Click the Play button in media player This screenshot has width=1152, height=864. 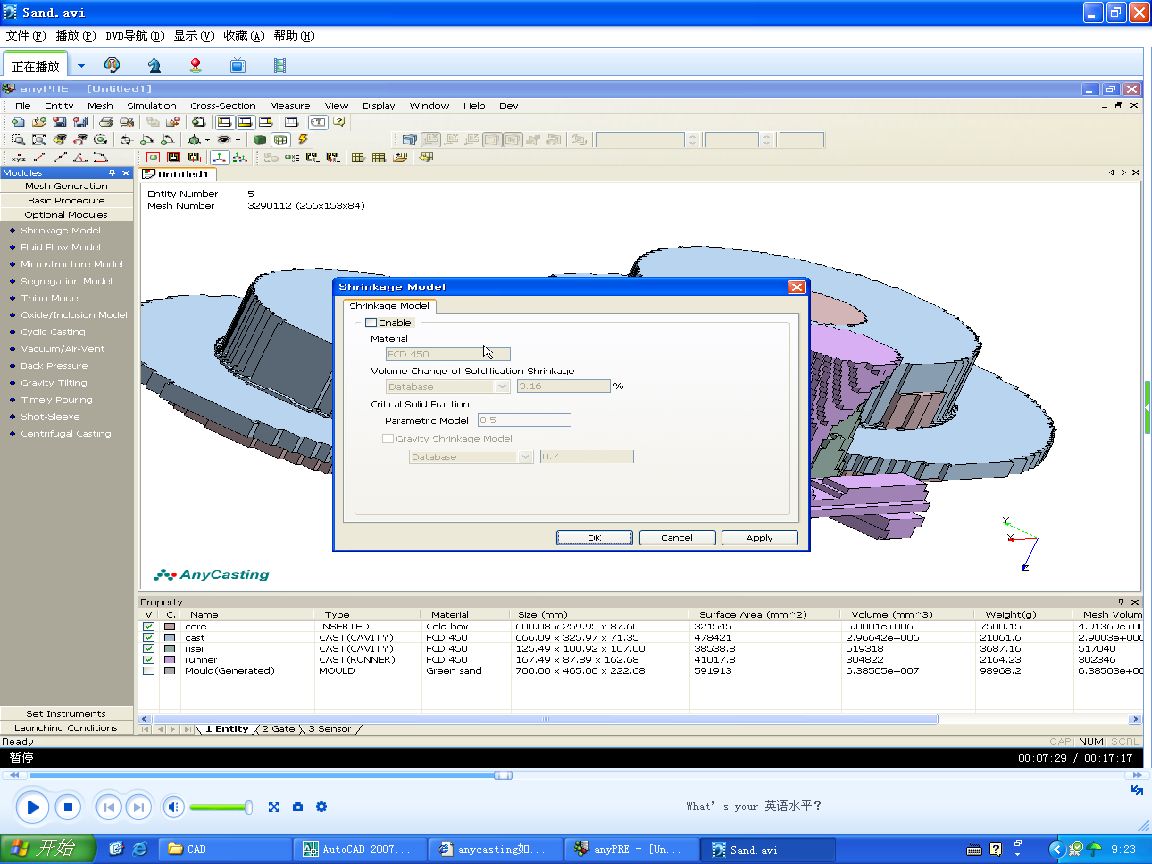[x=32, y=807]
